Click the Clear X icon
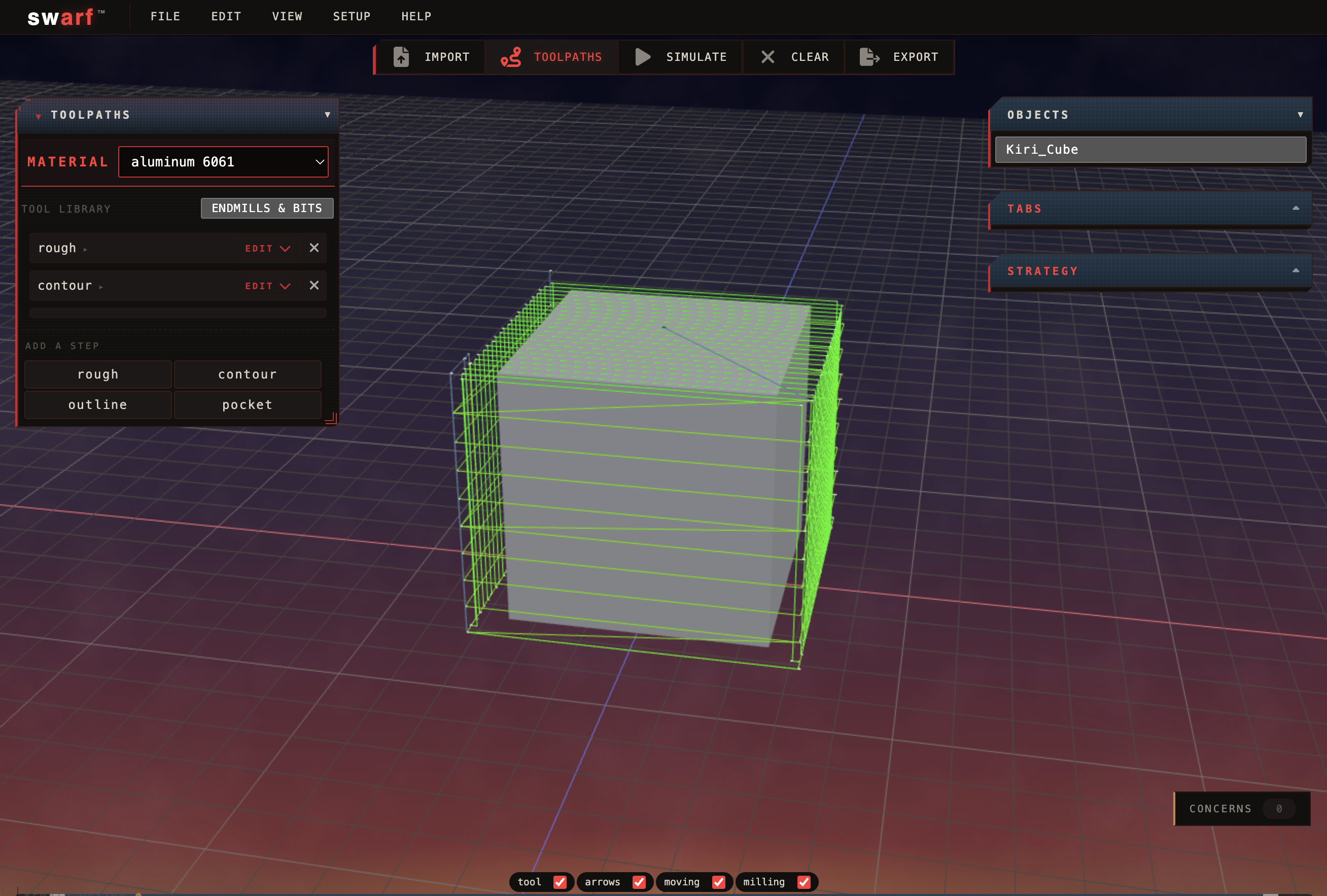This screenshot has height=896, width=1327. 767,57
